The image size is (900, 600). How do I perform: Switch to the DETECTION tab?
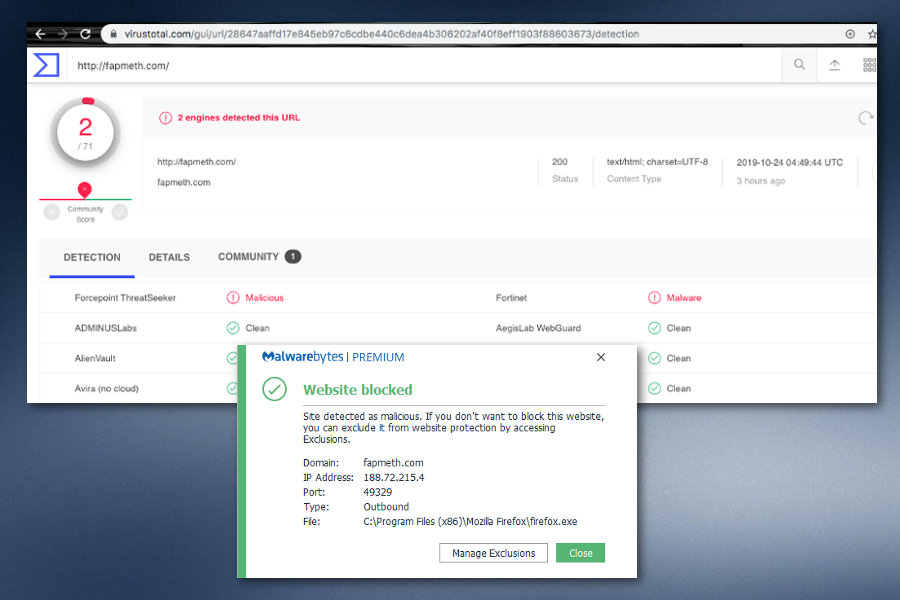pyautogui.click(x=92, y=257)
